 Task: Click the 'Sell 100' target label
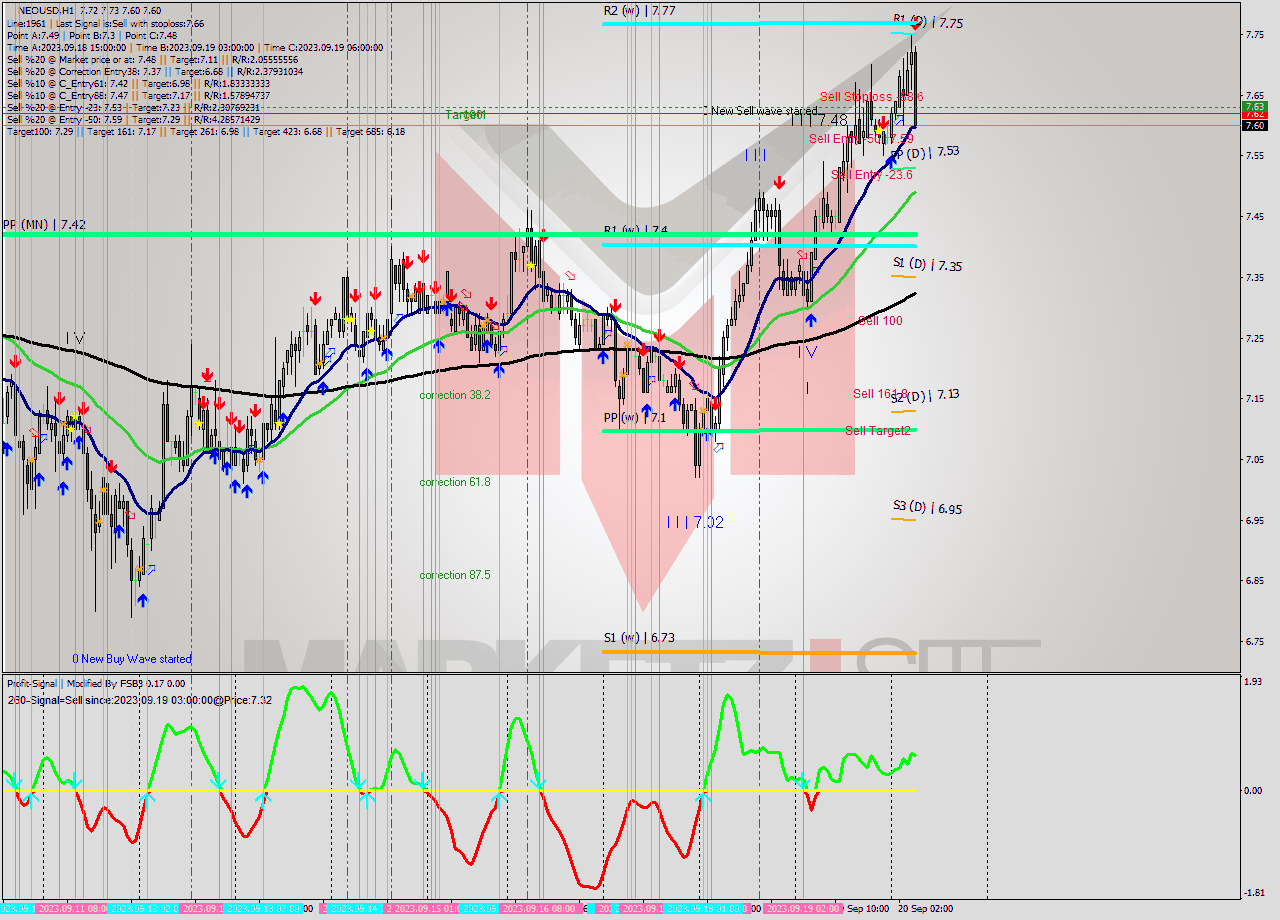(880, 321)
